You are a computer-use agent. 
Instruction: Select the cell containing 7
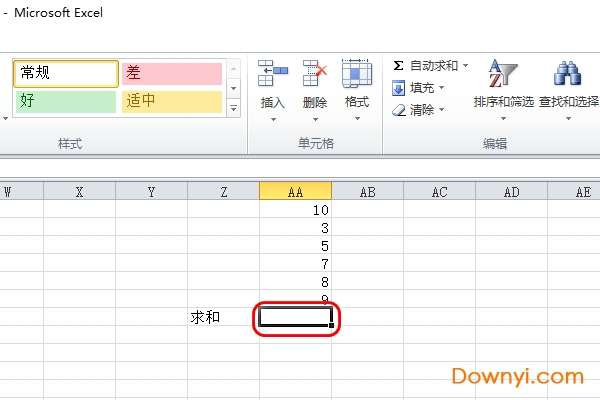pos(295,263)
